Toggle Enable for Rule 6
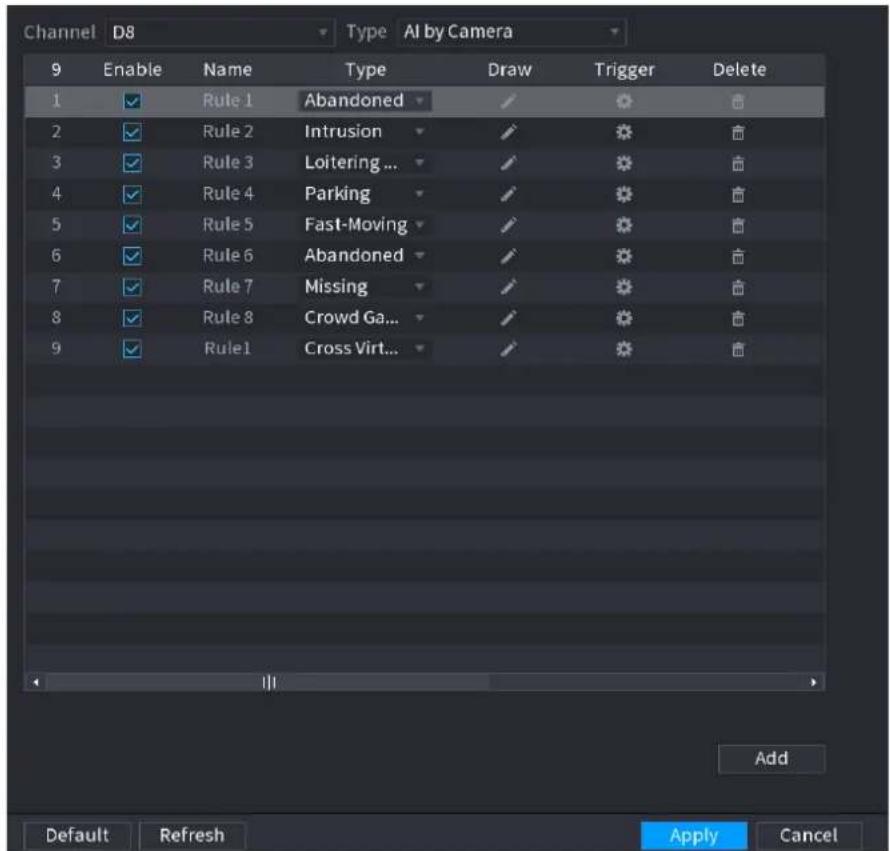This screenshot has width=890, height=851. point(132,257)
